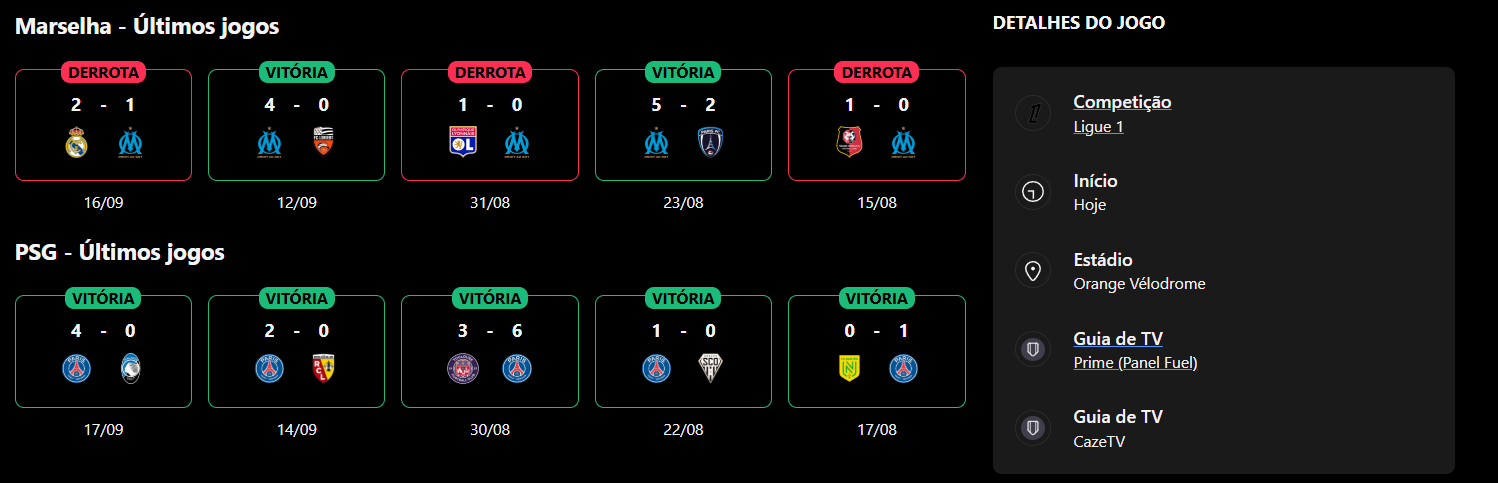Viewport: 1498px width, 483px height.
Task: Click the Atalanta crest in 17/09 match
Action: (132, 369)
